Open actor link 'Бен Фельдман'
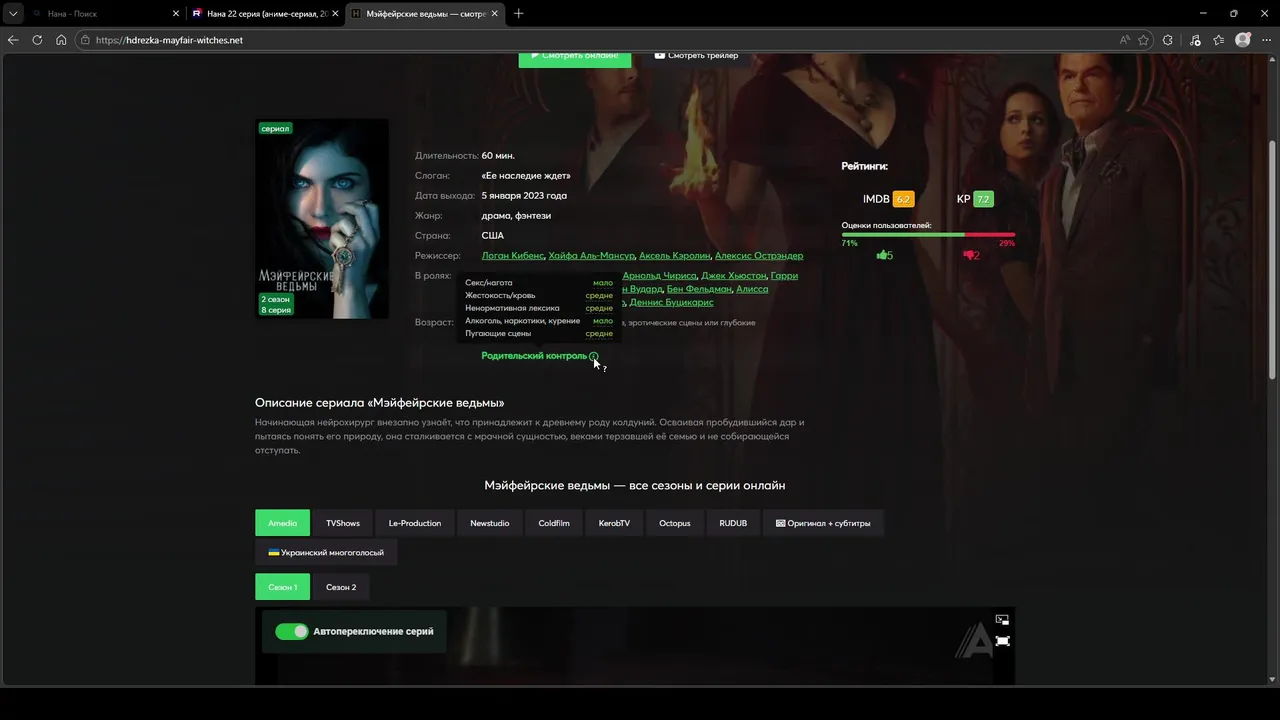This screenshot has height=720, width=1280. [699, 289]
